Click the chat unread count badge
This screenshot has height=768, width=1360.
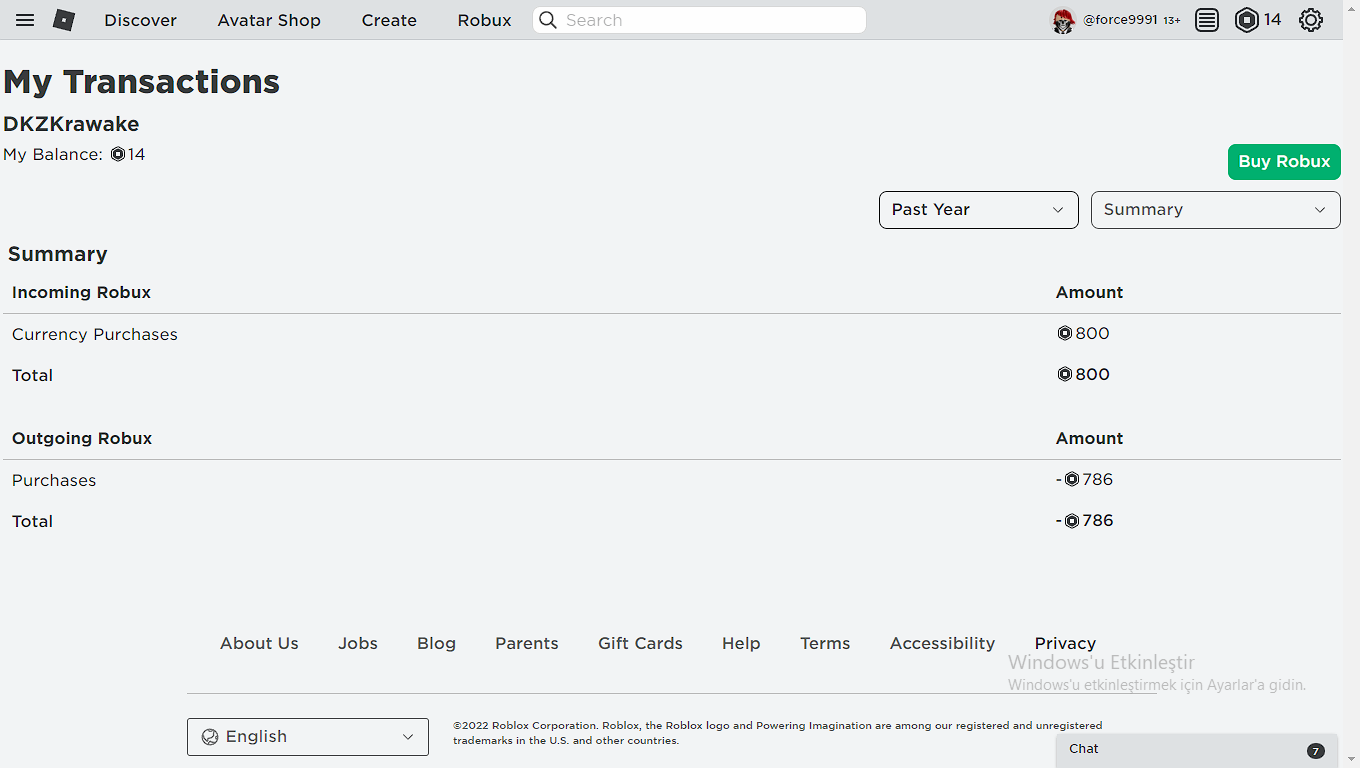pyautogui.click(x=1316, y=751)
